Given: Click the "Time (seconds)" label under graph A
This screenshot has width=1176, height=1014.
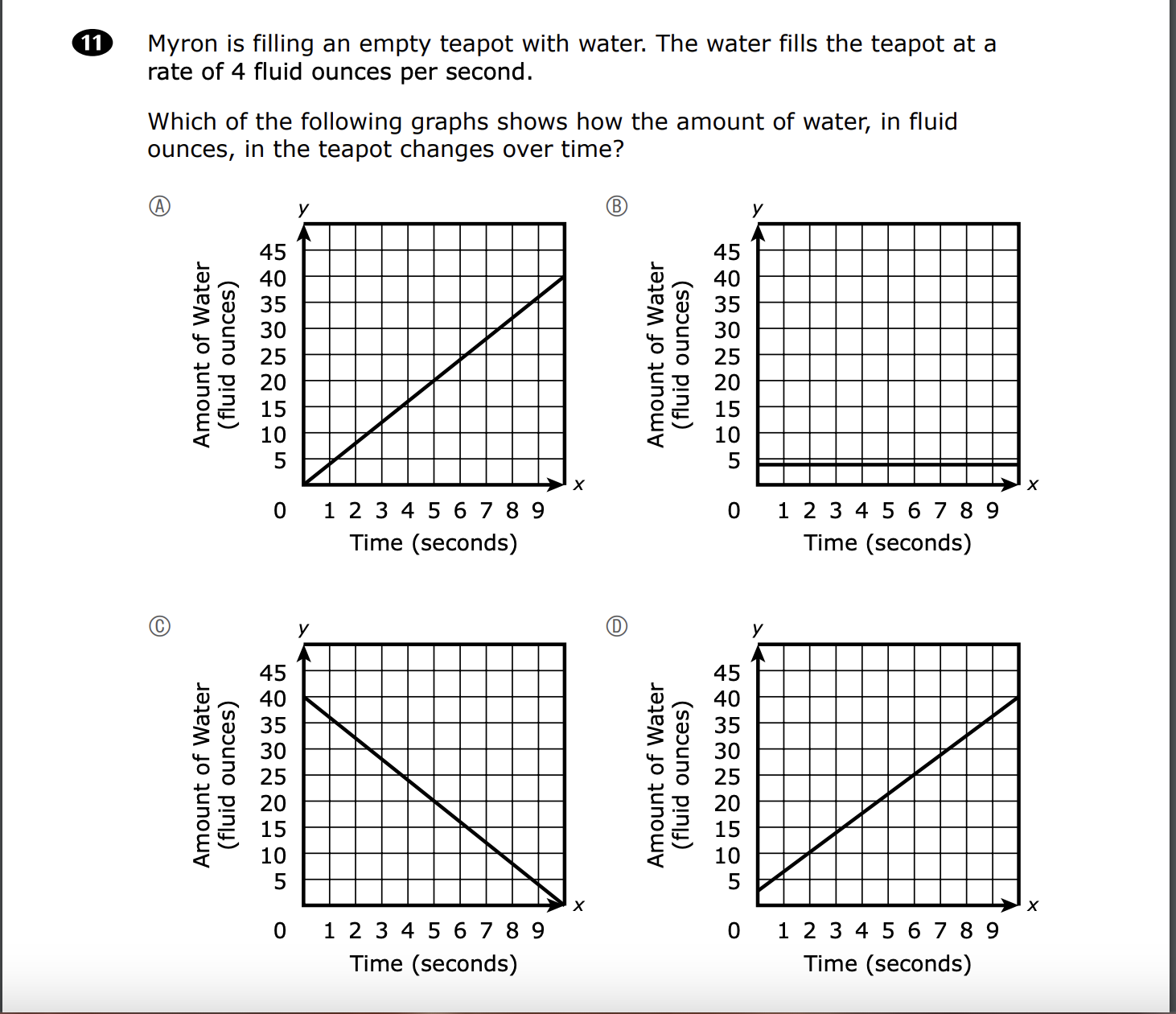Looking at the screenshot, I should pyautogui.click(x=434, y=543).
